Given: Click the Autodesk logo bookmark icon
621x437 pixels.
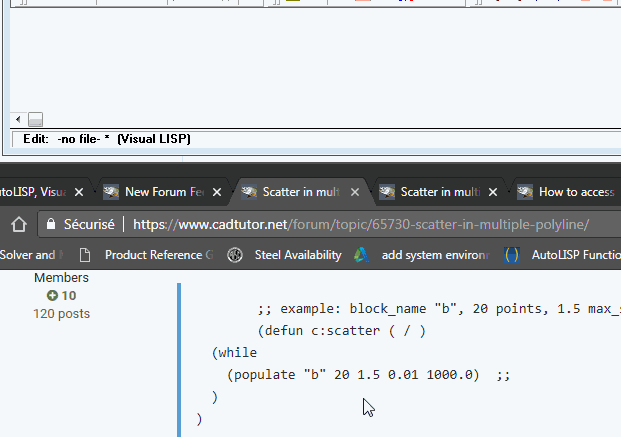Looking at the screenshot, I should [362, 255].
